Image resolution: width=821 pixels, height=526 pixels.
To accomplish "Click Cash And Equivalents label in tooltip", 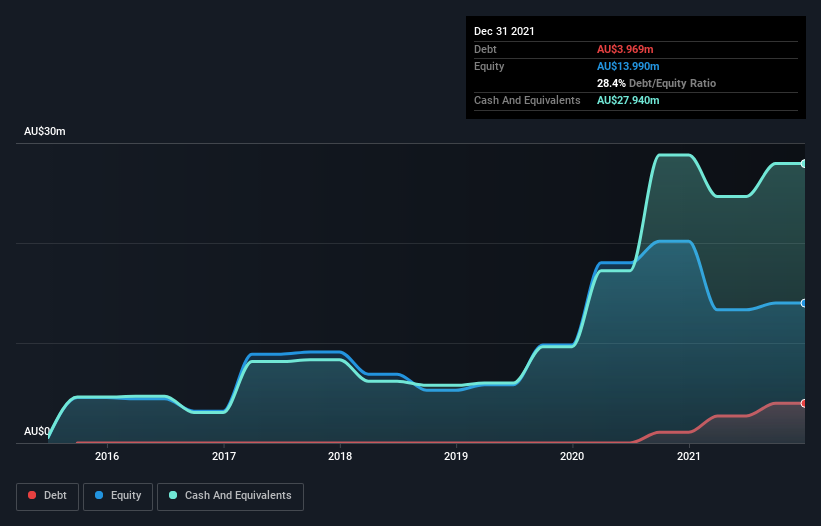I will click(527, 100).
